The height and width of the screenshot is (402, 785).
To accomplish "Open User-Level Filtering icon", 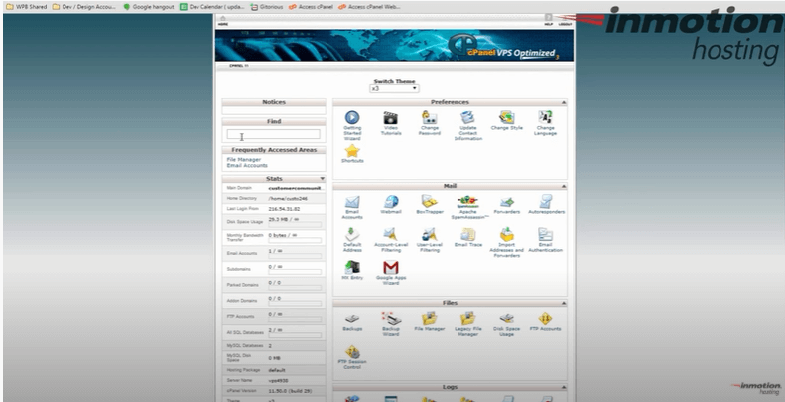I will point(430,235).
